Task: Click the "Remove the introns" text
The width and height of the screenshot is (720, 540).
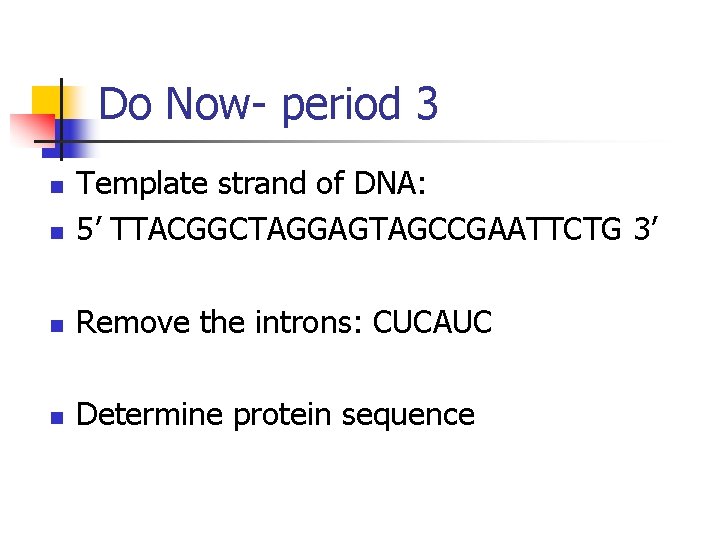Action: coord(220,323)
